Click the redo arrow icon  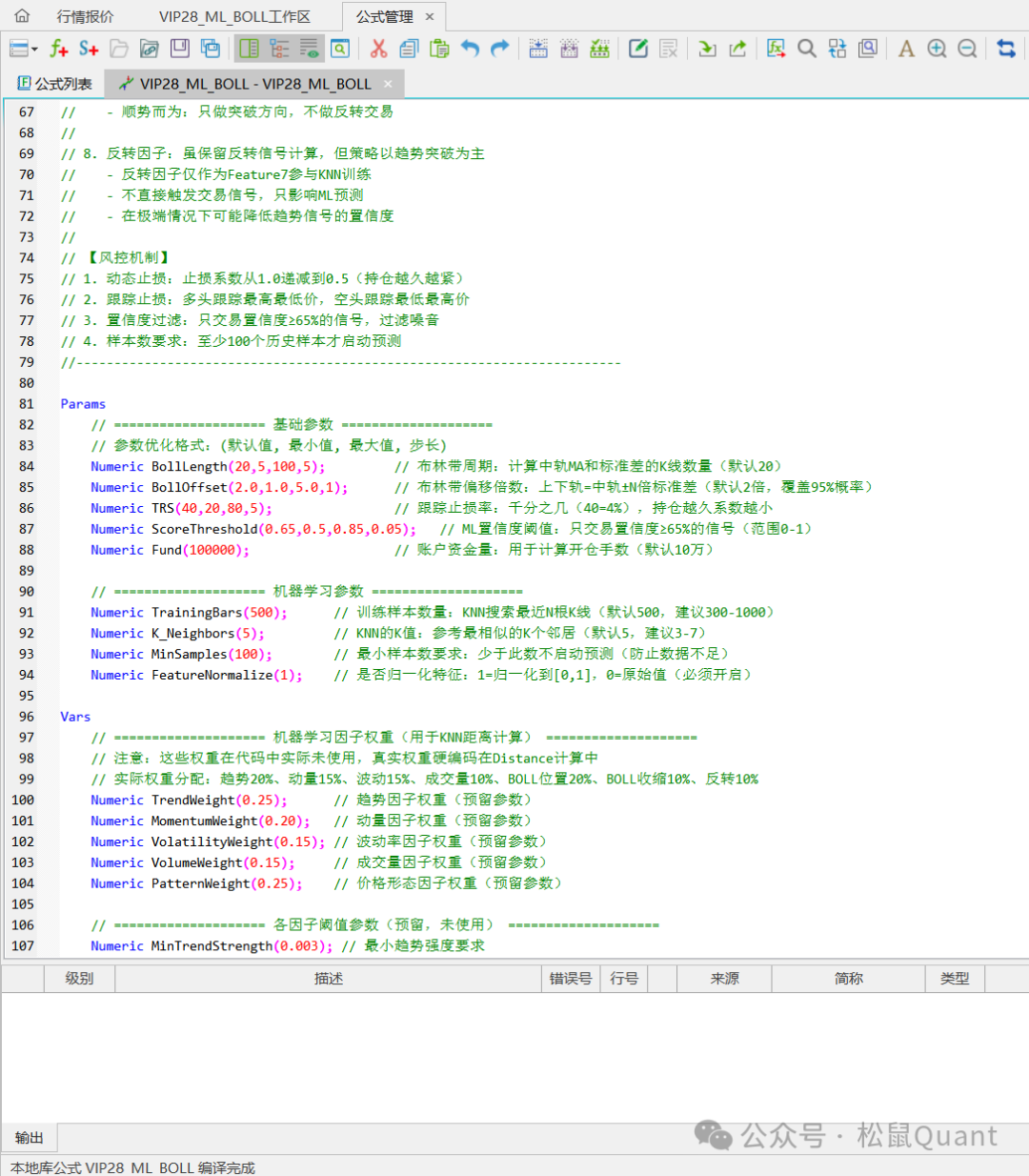[x=500, y=49]
